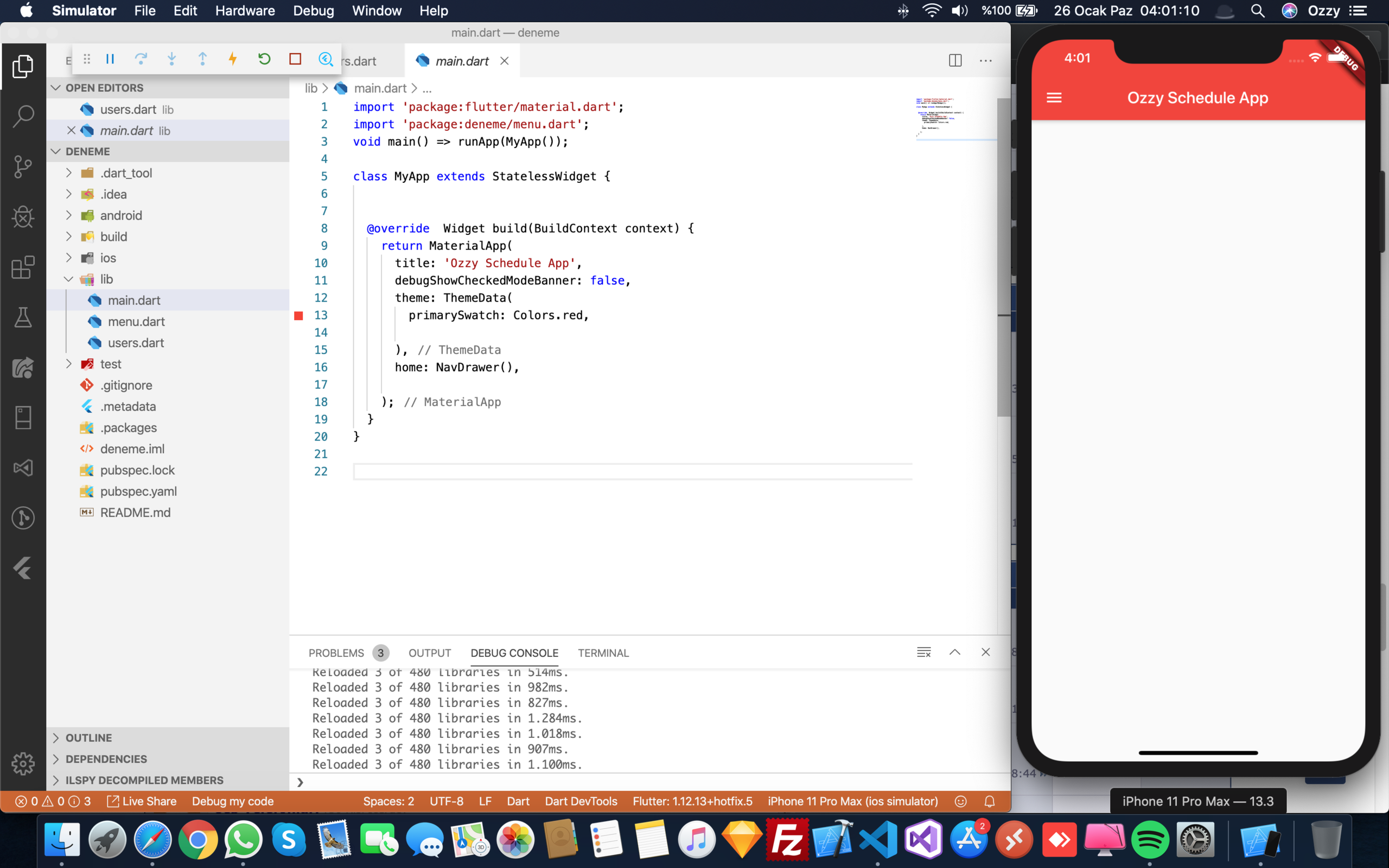Switch to the TERMINAL tab
Viewport: 1389px width, 868px height.
coord(603,653)
